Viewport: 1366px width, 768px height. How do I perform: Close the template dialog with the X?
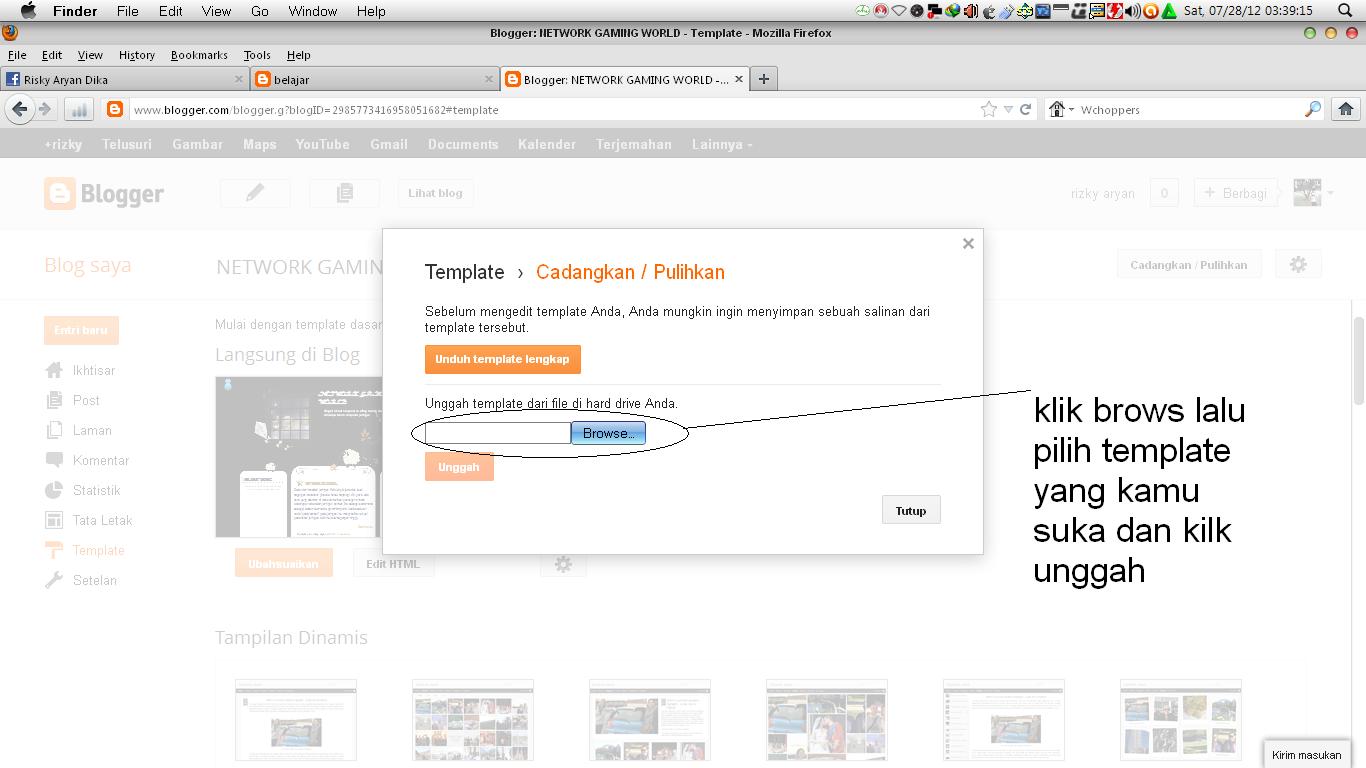pos(968,243)
